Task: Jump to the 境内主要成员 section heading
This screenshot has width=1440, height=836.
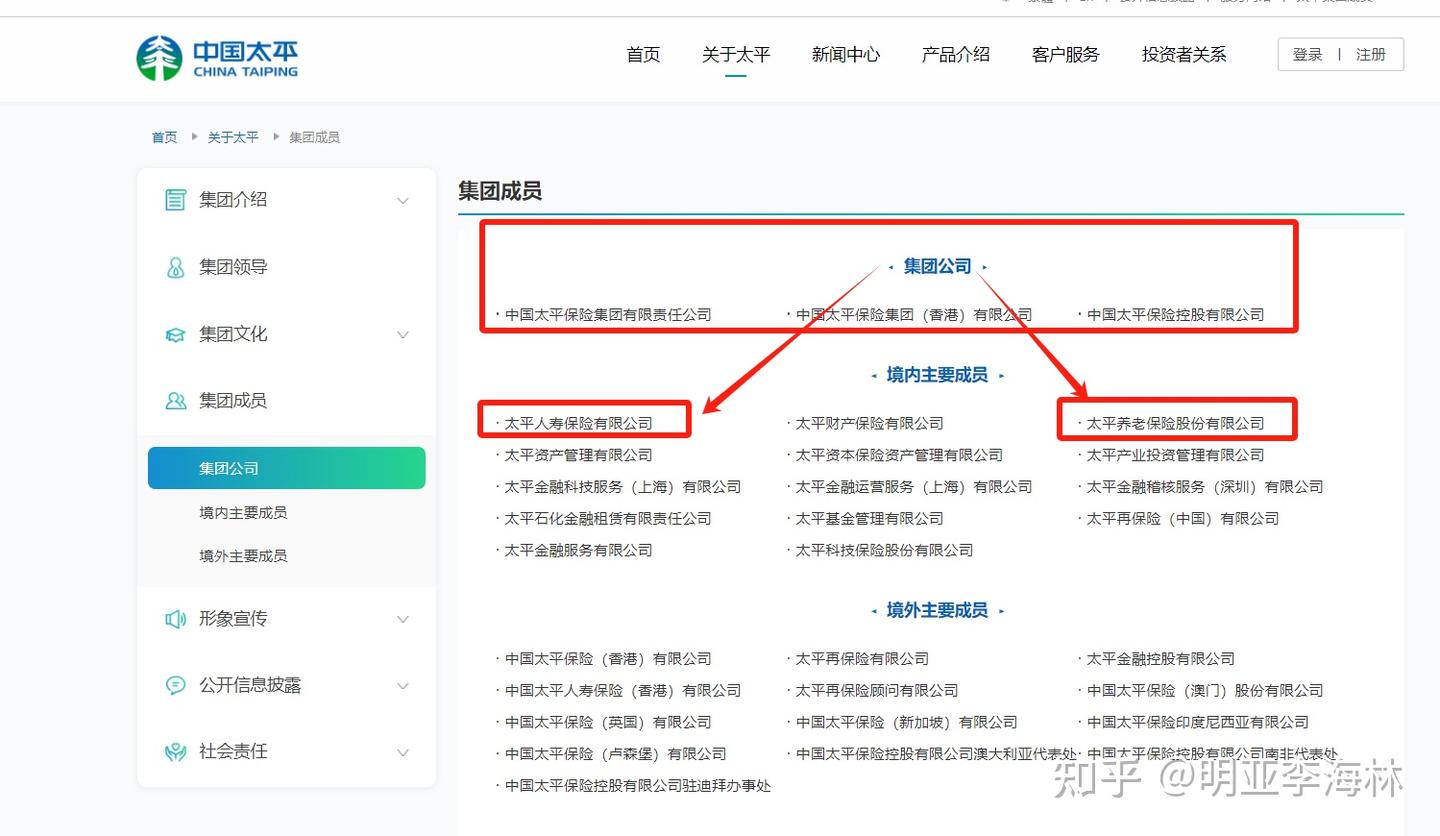Action: tap(937, 375)
